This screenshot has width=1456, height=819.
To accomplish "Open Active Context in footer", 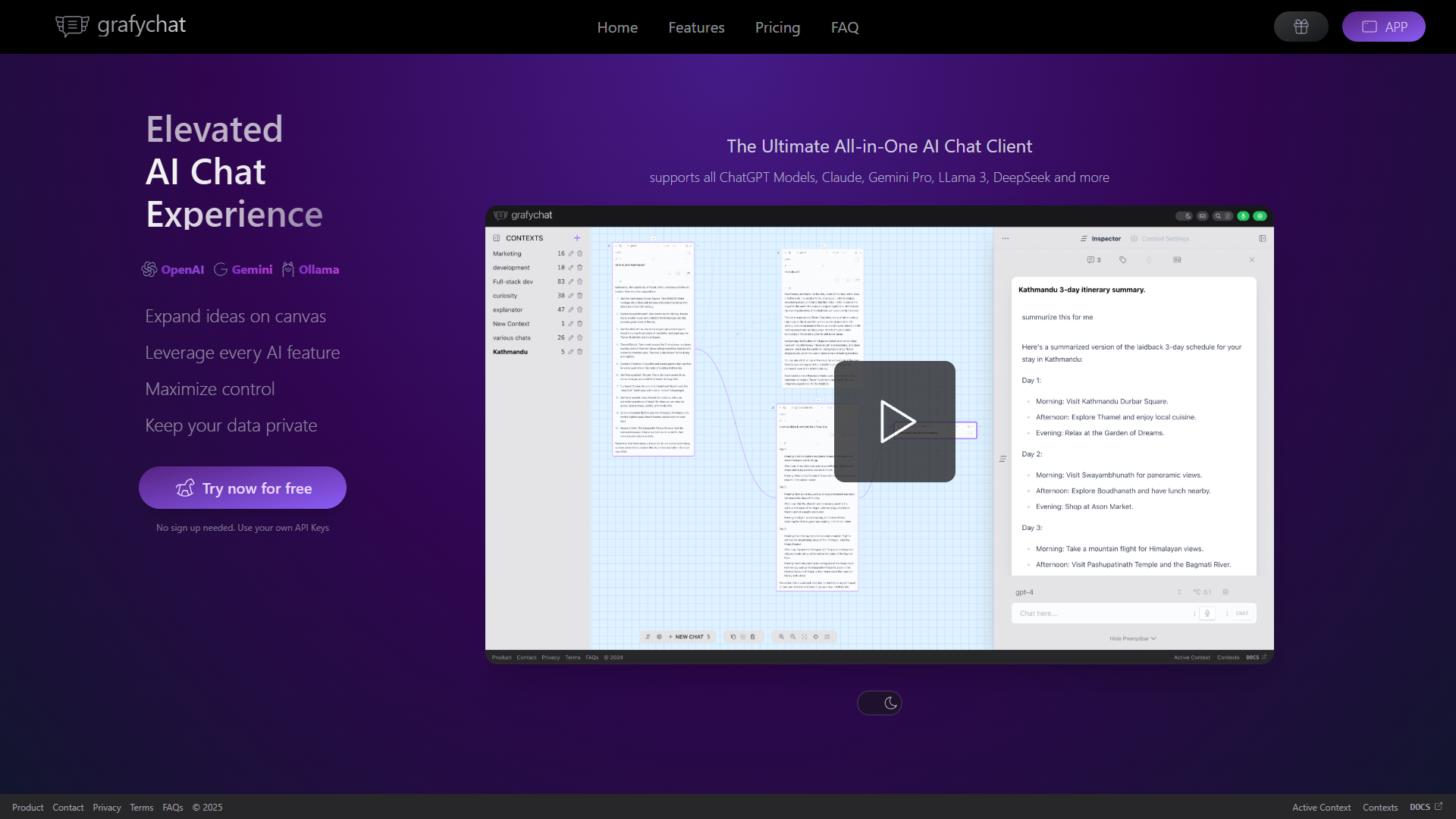I will [1321, 808].
